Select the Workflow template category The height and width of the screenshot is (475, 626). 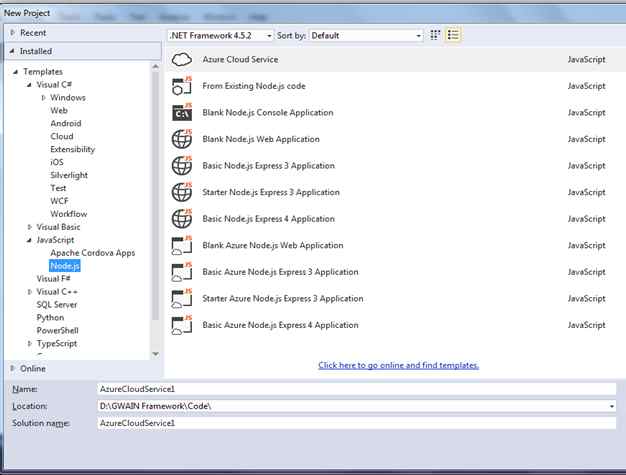pyautogui.click(x=69, y=214)
